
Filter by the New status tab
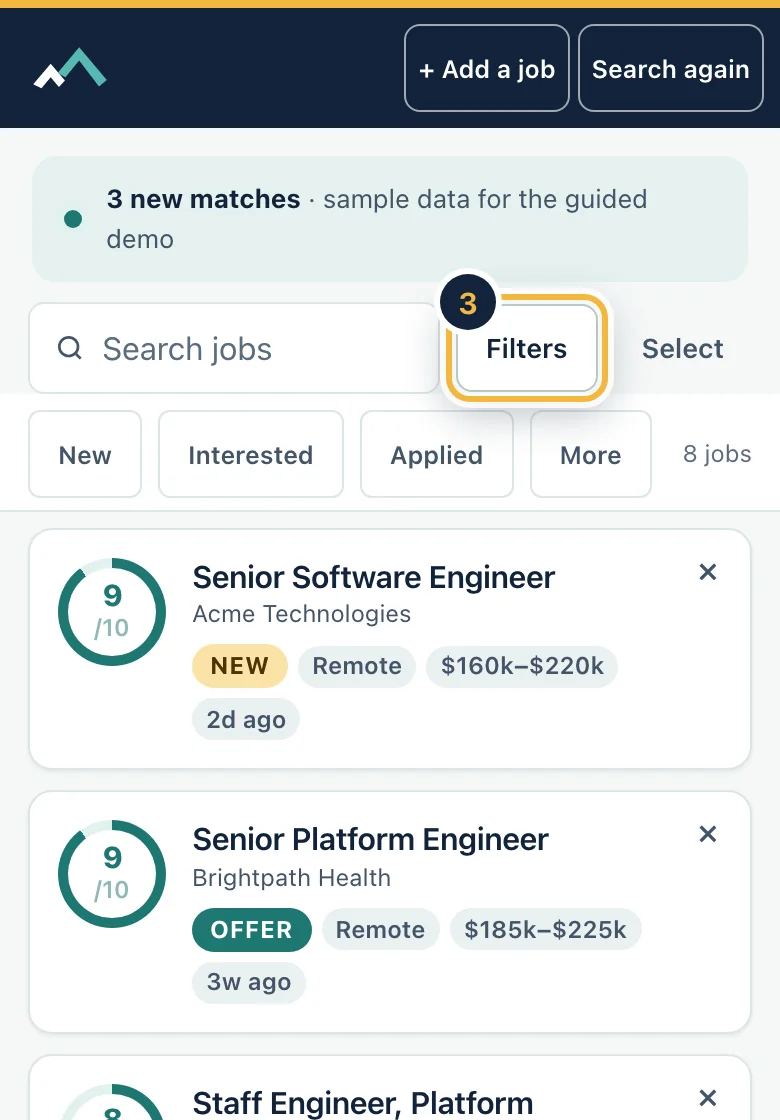pos(85,454)
